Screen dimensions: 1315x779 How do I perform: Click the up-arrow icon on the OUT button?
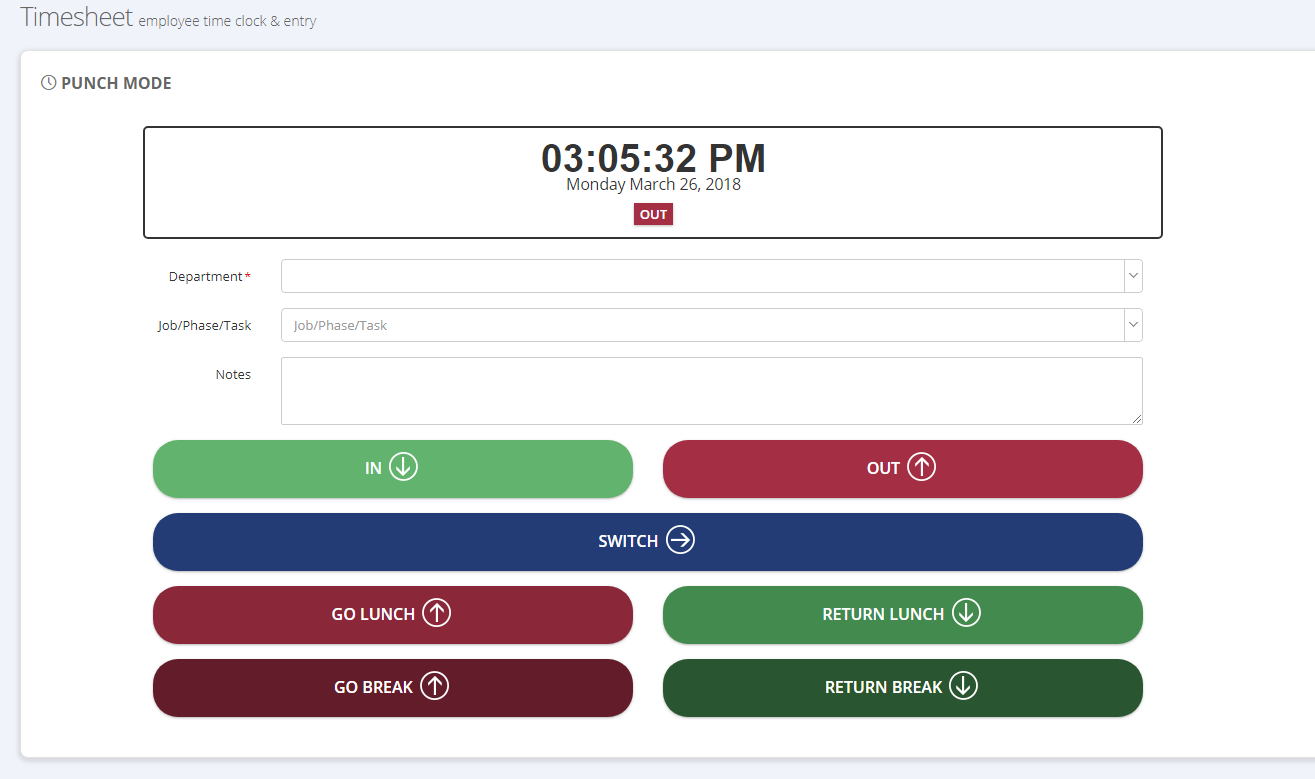pyautogui.click(x=921, y=467)
